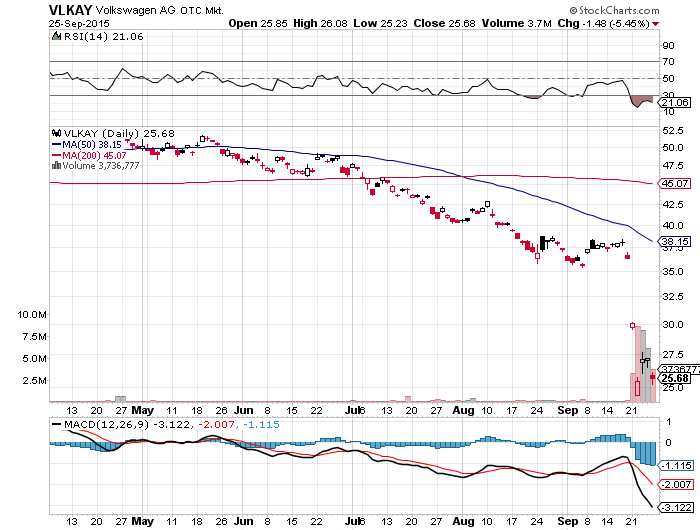Click the 30.0 price axis label
The height and width of the screenshot is (530, 700).
tap(673, 325)
